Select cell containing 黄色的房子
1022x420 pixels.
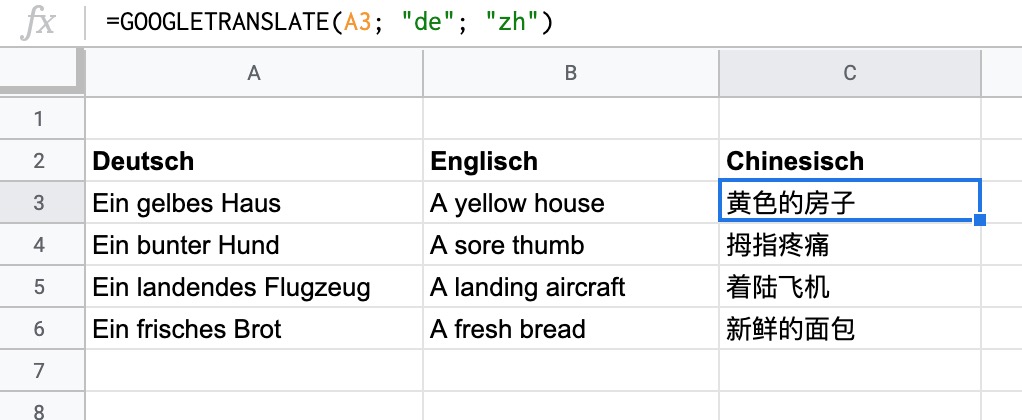point(850,202)
